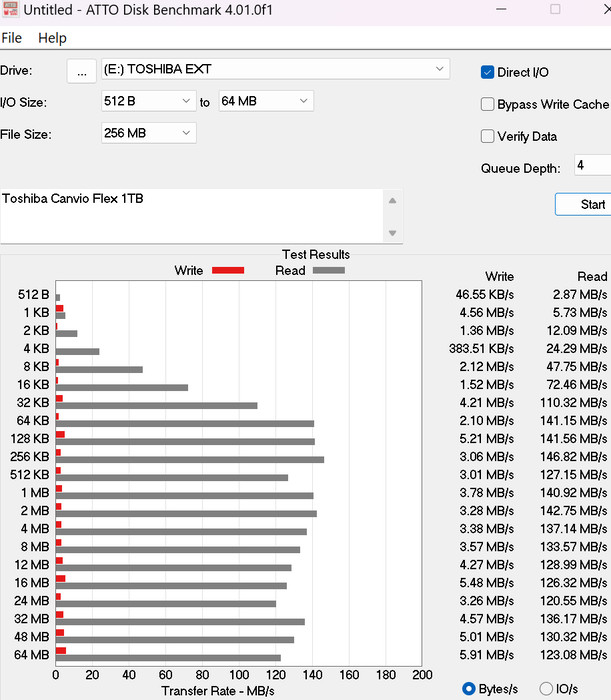
Task: Click the Queue Depth field showing 4
Action: pos(591,166)
